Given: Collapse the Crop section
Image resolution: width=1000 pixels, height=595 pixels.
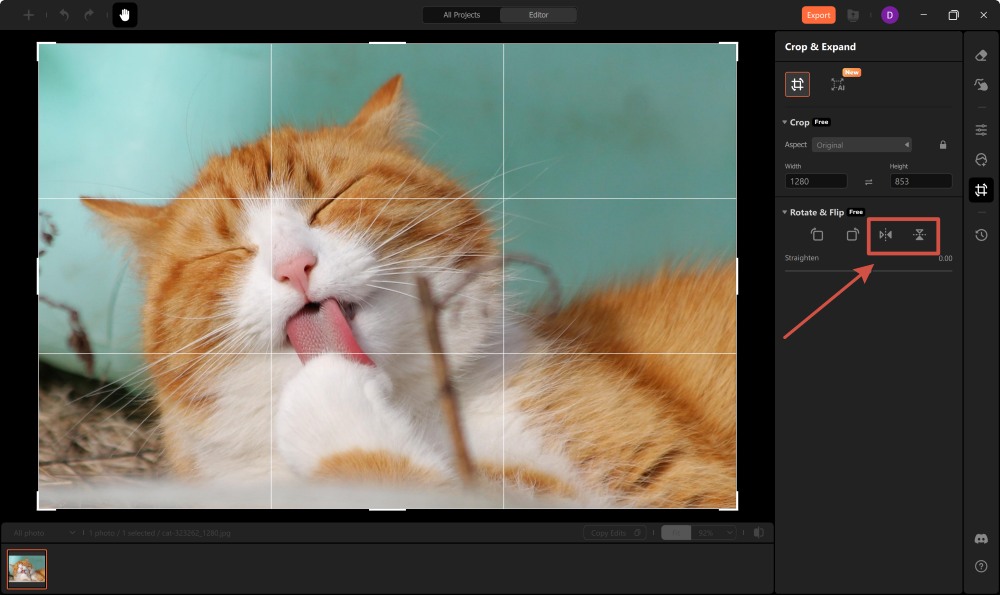Looking at the screenshot, I should pos(786,121).
